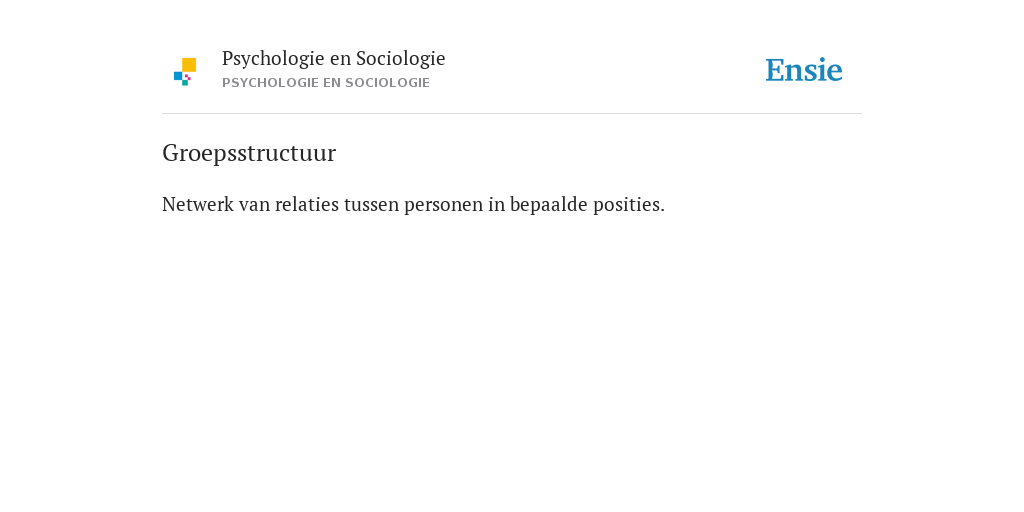The width and height of the screenshot is (1024, 512).
Task: Click the definition sentence starting with Netwerk
Action: click(413, 205)
